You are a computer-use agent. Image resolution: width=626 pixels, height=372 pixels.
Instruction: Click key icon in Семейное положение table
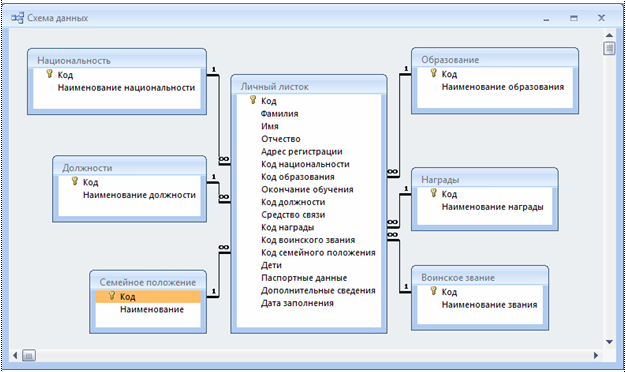coord(112,295)
